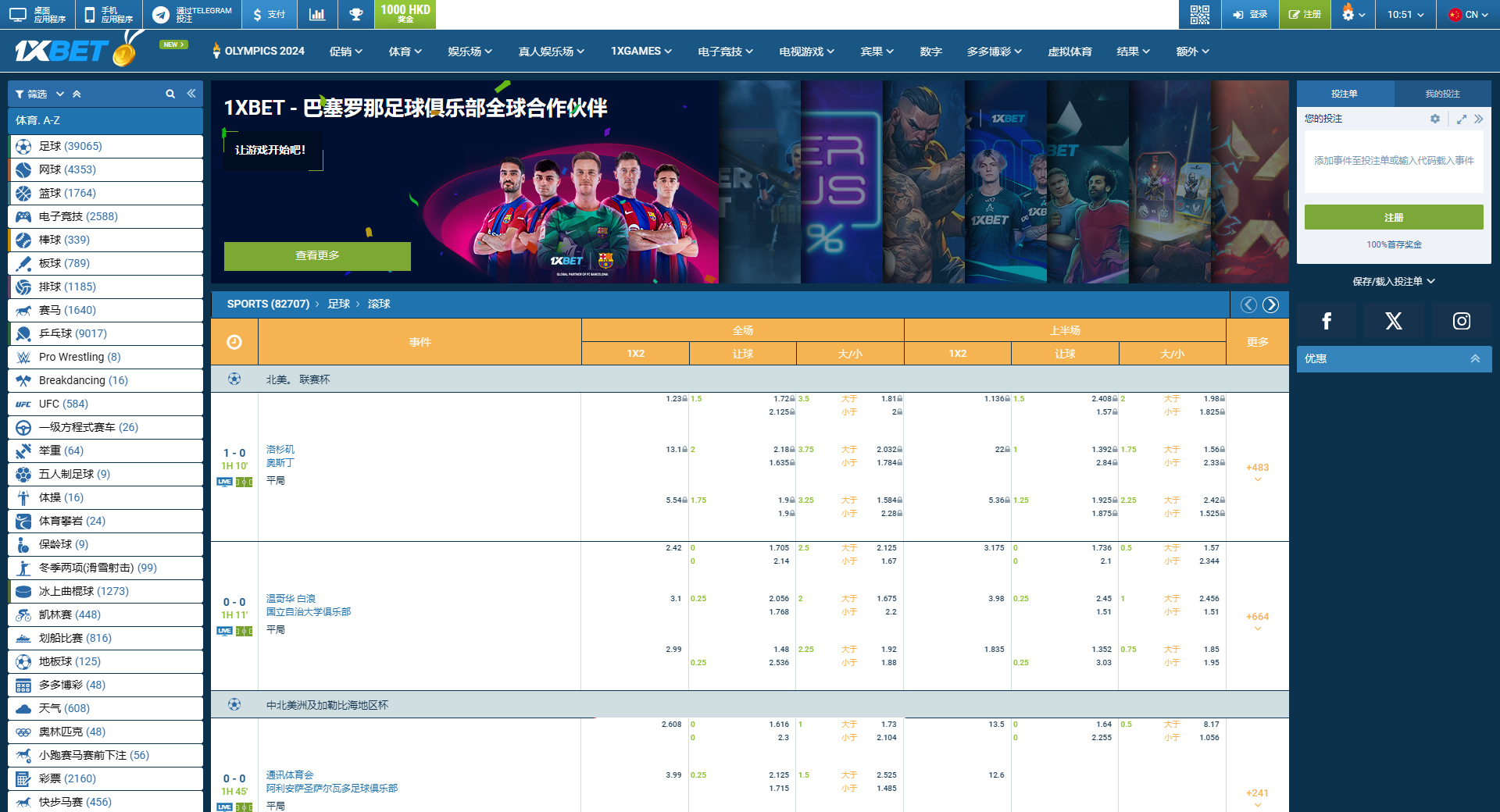Open 国立自治大学俱乐部 team link

(309, 612)
